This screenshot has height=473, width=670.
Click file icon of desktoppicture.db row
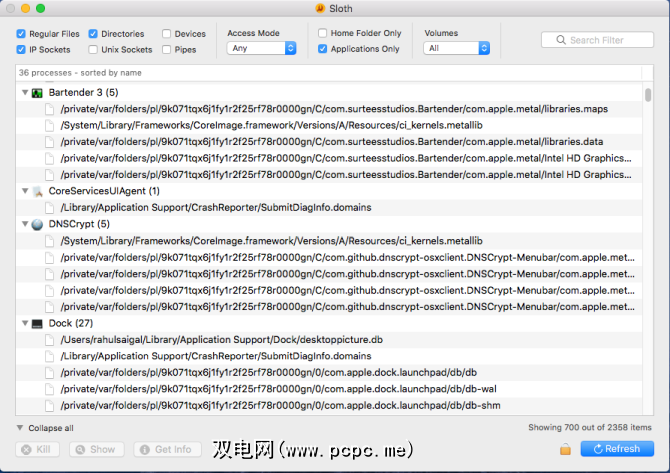click(50, 340)
